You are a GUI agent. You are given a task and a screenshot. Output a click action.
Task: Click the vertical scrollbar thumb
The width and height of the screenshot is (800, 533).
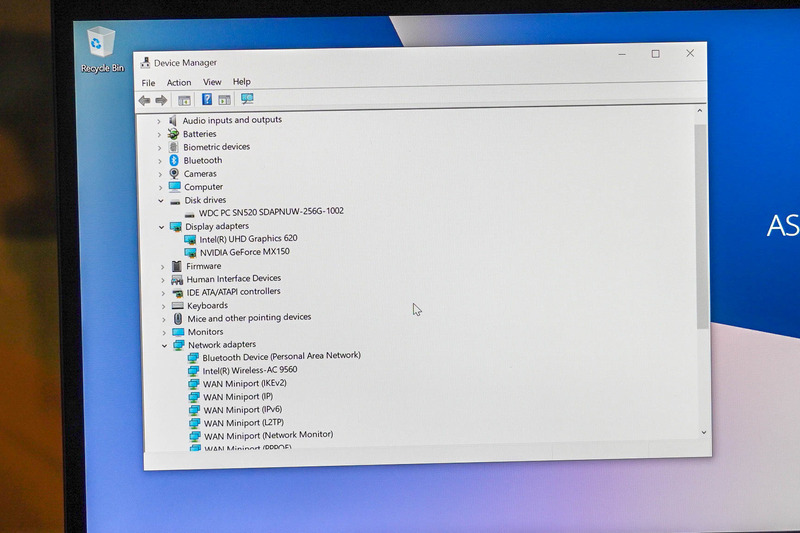click(x=701, y=226)
